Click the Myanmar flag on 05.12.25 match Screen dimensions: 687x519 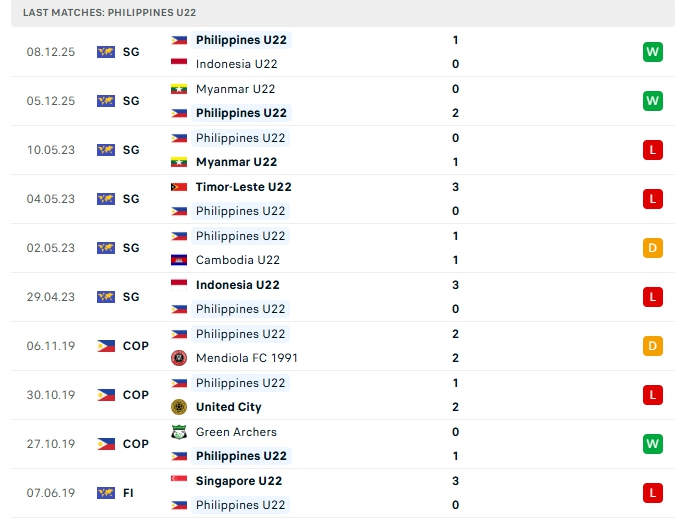pos(179,89)
